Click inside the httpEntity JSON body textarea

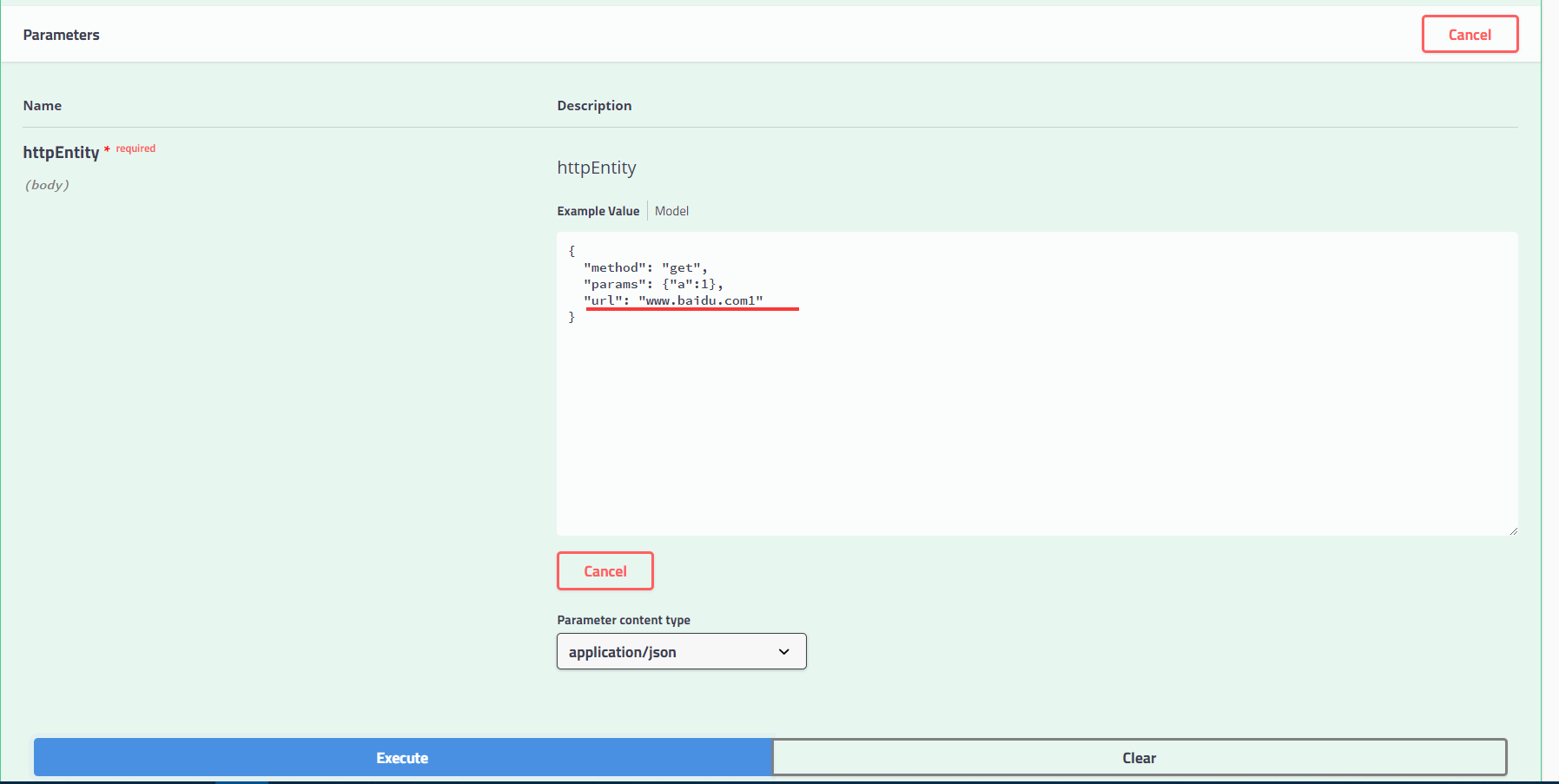tap(1037, 384)
